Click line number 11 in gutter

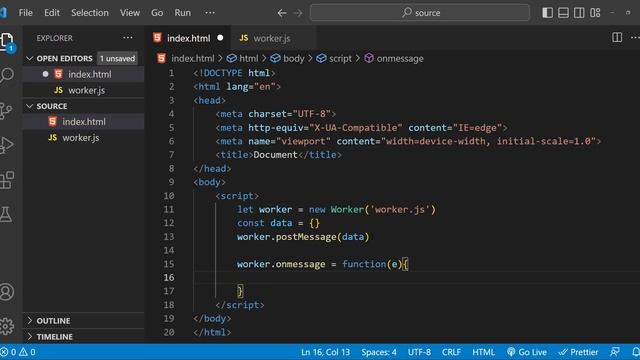(x=169, y=209)
